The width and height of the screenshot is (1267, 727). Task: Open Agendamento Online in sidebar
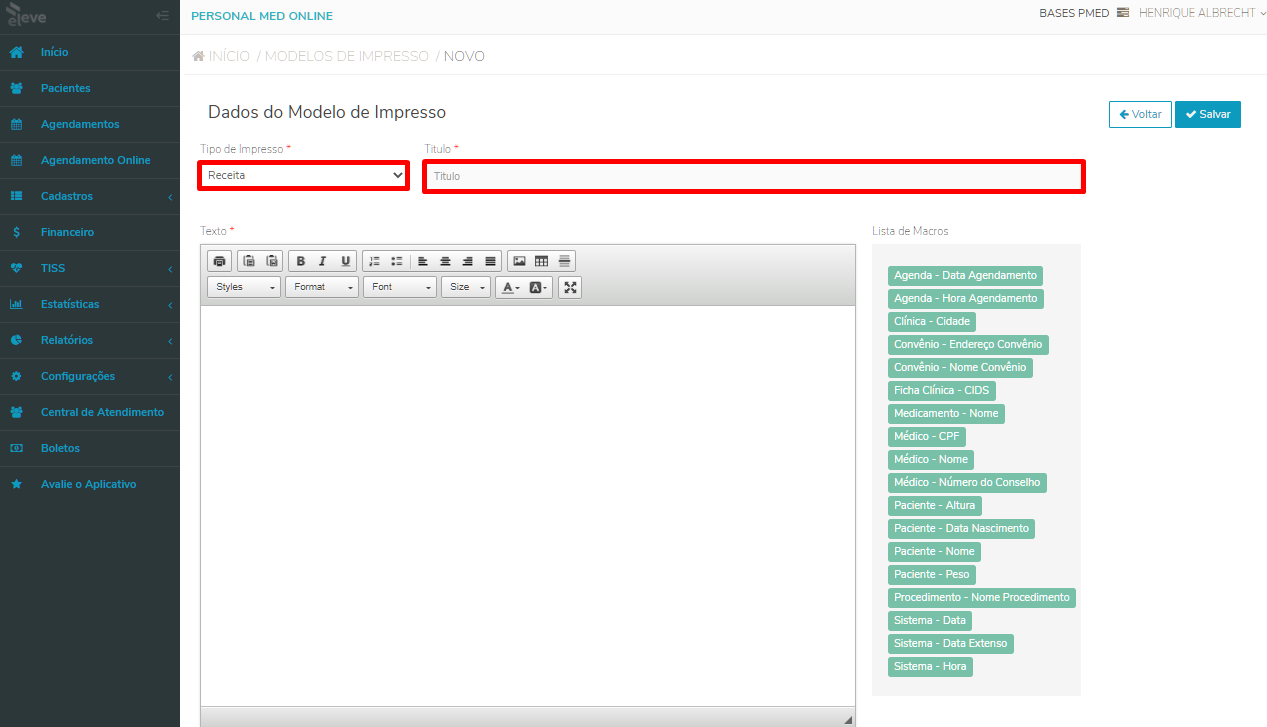pos(90,160)
